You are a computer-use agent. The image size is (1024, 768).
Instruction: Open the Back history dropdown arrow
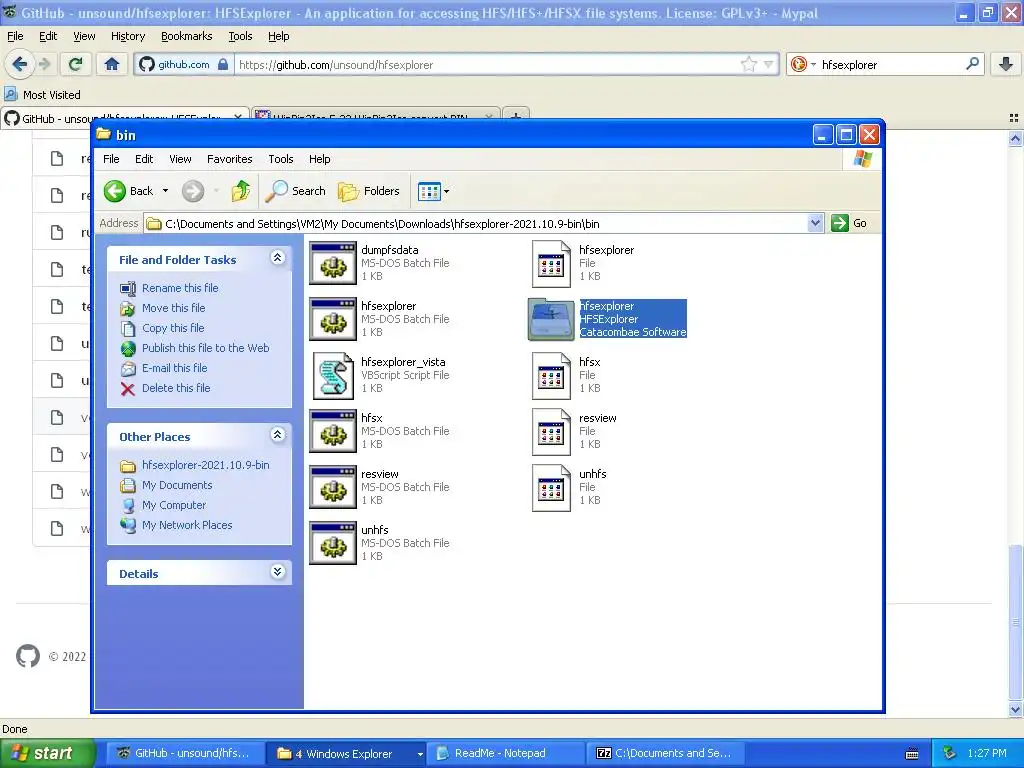165,191
